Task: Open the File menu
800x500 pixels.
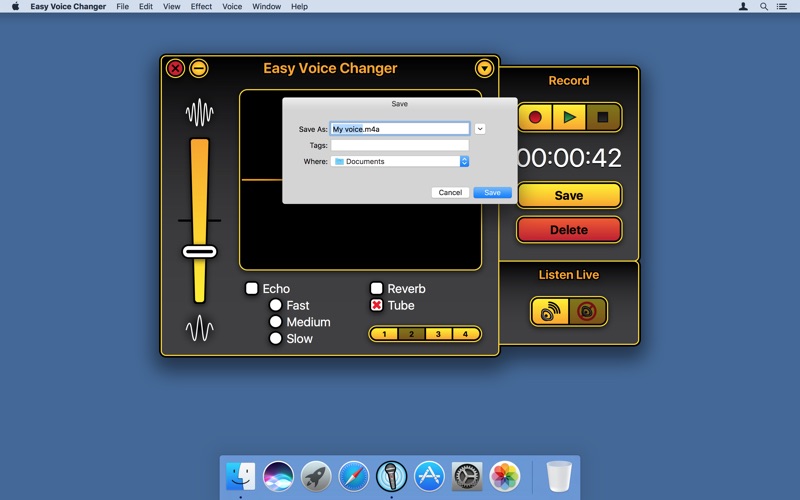Action: pyautogui.click(x=122, y=6)
